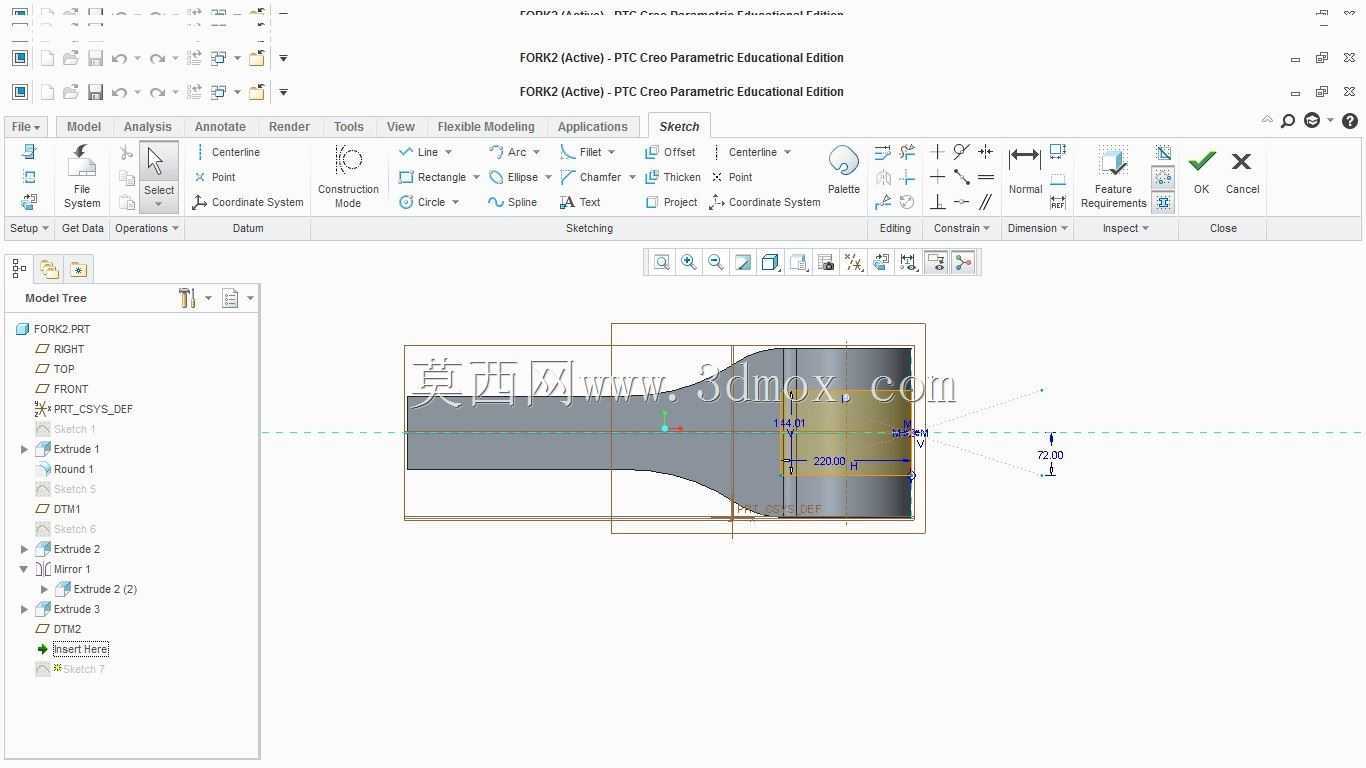Open the Rectangle dropdown arrow
The image size is (1366, 768).
pos(476,177)
